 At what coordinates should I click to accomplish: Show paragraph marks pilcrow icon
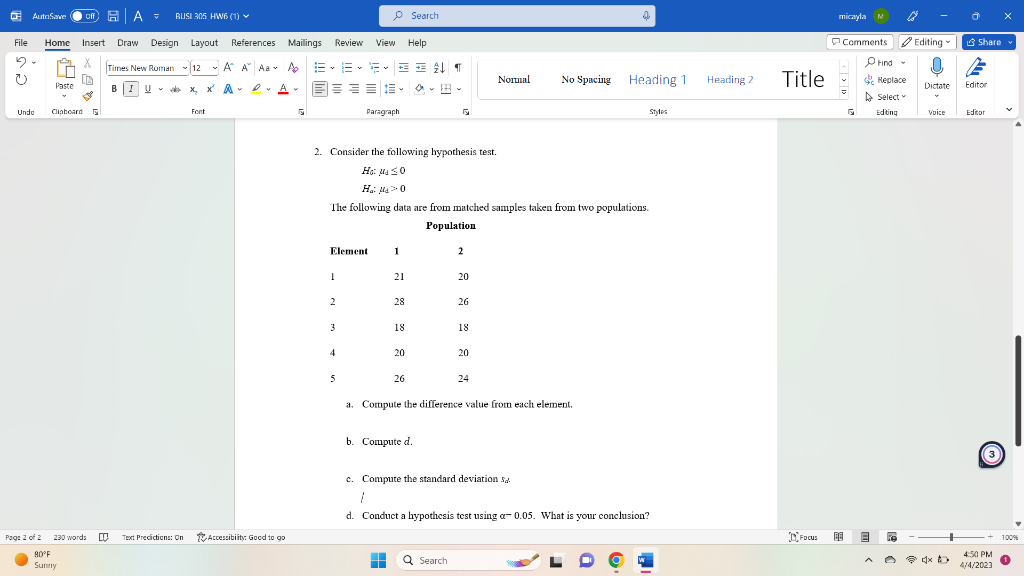pyautogui.click(x=458, y=67)
